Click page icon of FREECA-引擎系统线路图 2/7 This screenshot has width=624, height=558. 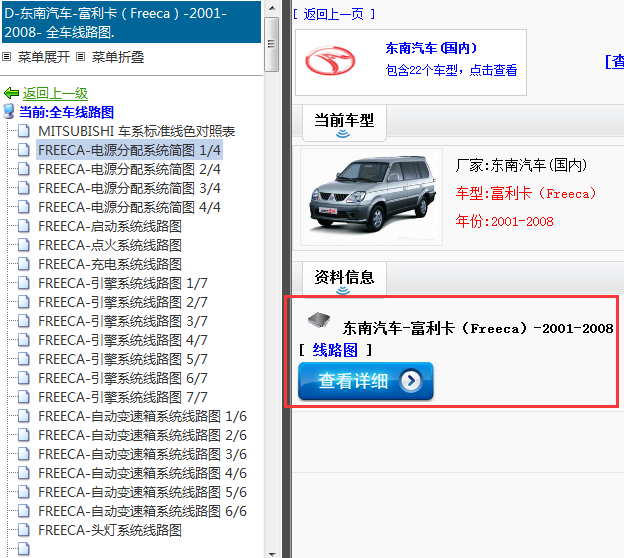(x=24, y=302)
